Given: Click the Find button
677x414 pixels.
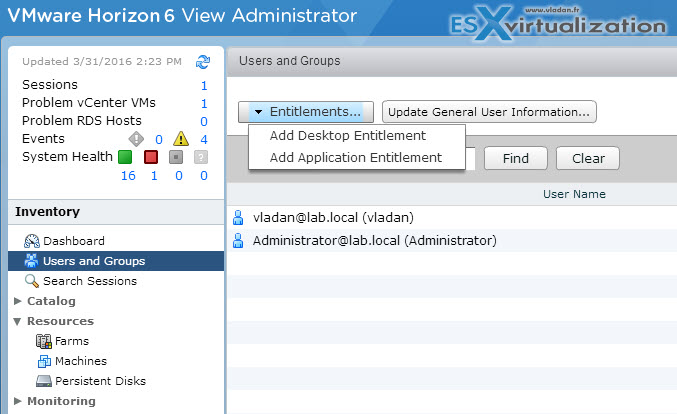Looking at the screenshot, I should point(516,158).
